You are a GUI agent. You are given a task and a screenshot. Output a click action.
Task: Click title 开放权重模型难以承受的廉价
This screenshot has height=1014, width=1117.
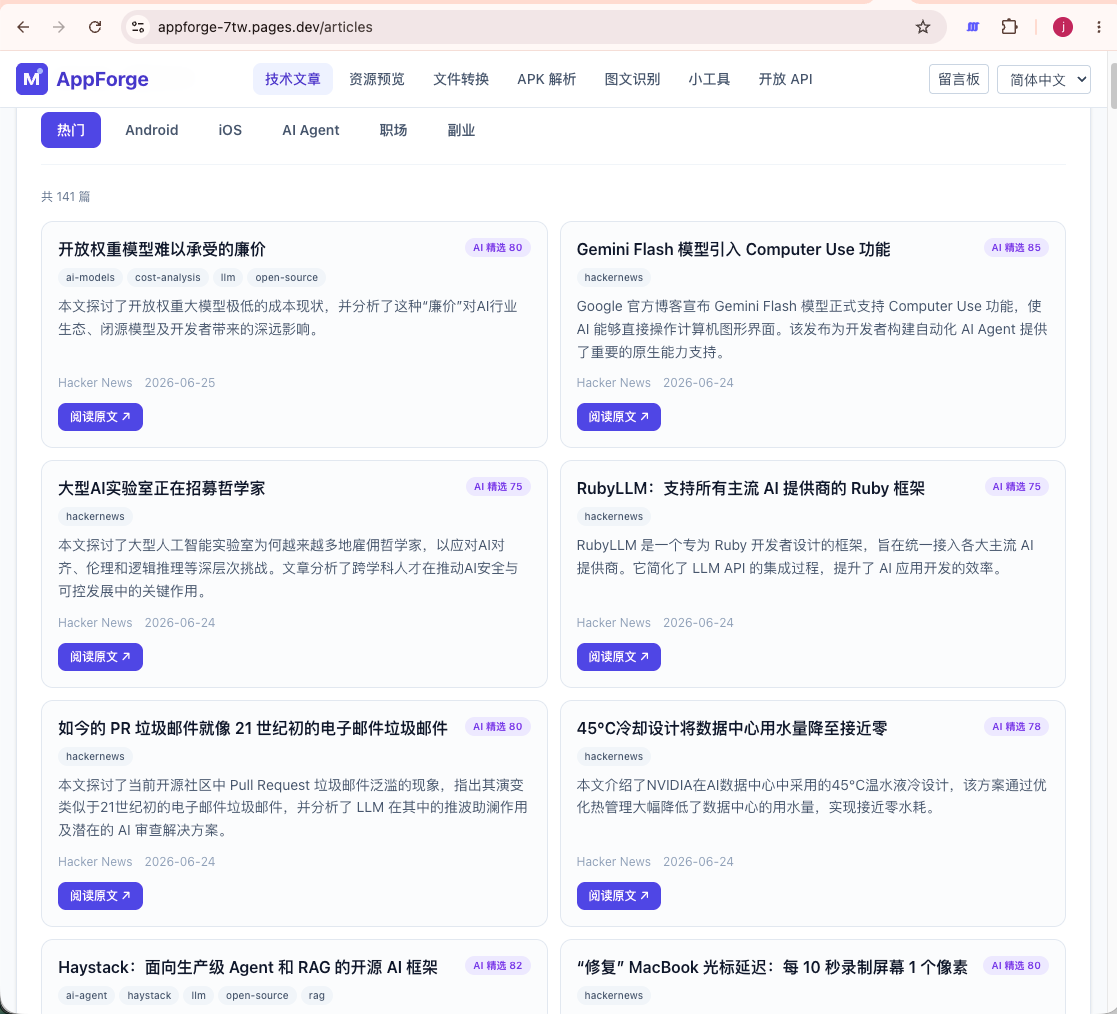click(162, 249)
